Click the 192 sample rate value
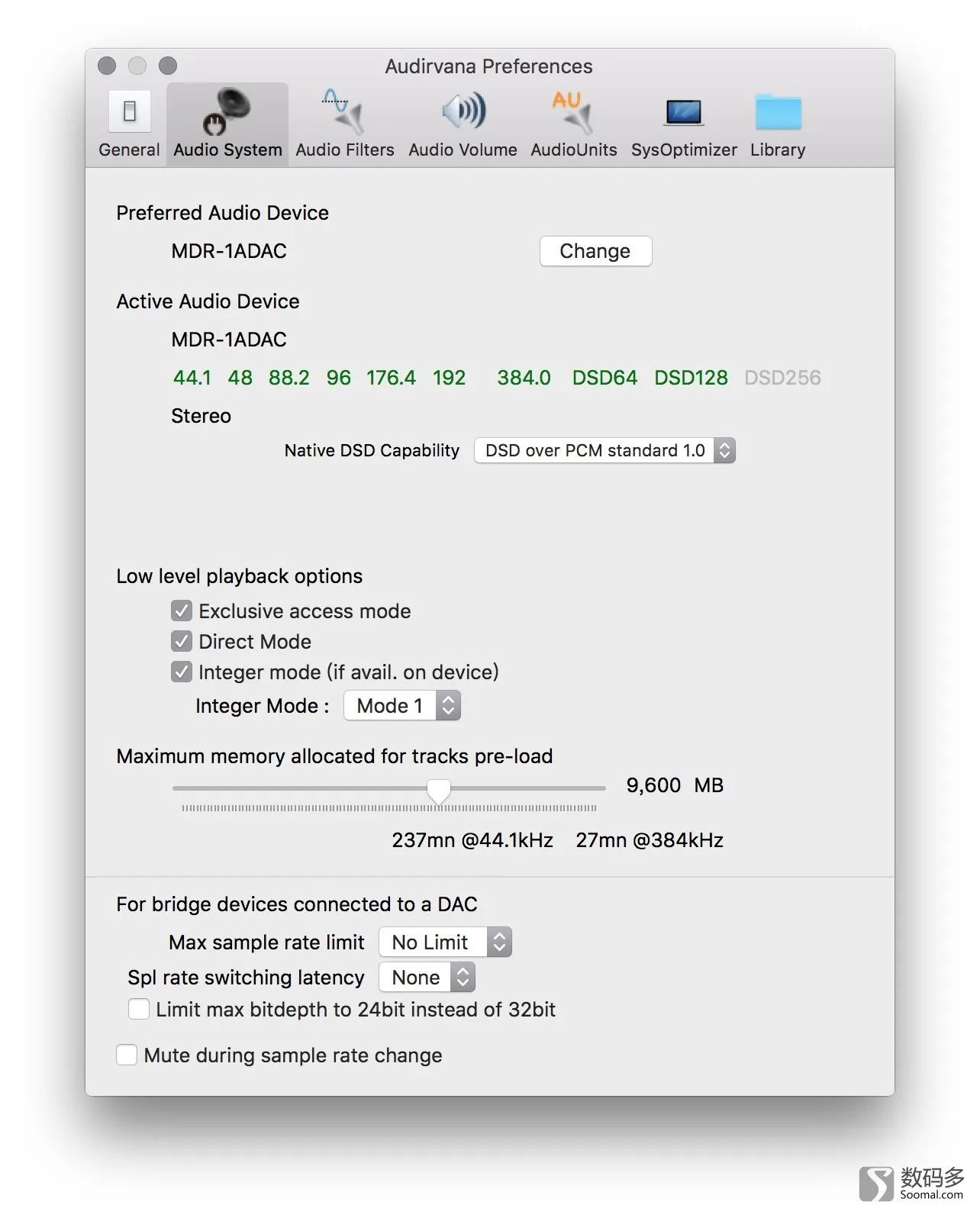 450,378
